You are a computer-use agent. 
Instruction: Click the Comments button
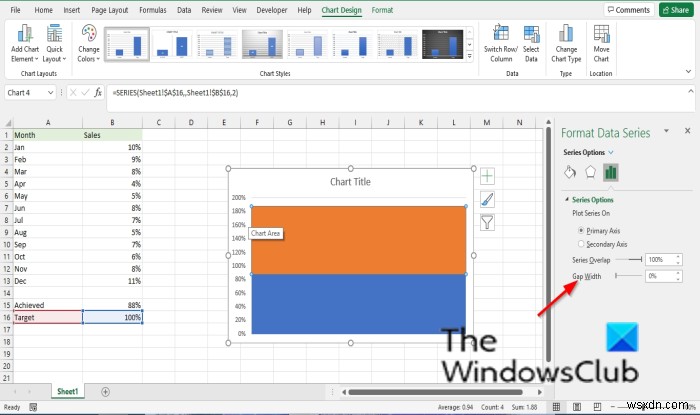pos(629,10)
